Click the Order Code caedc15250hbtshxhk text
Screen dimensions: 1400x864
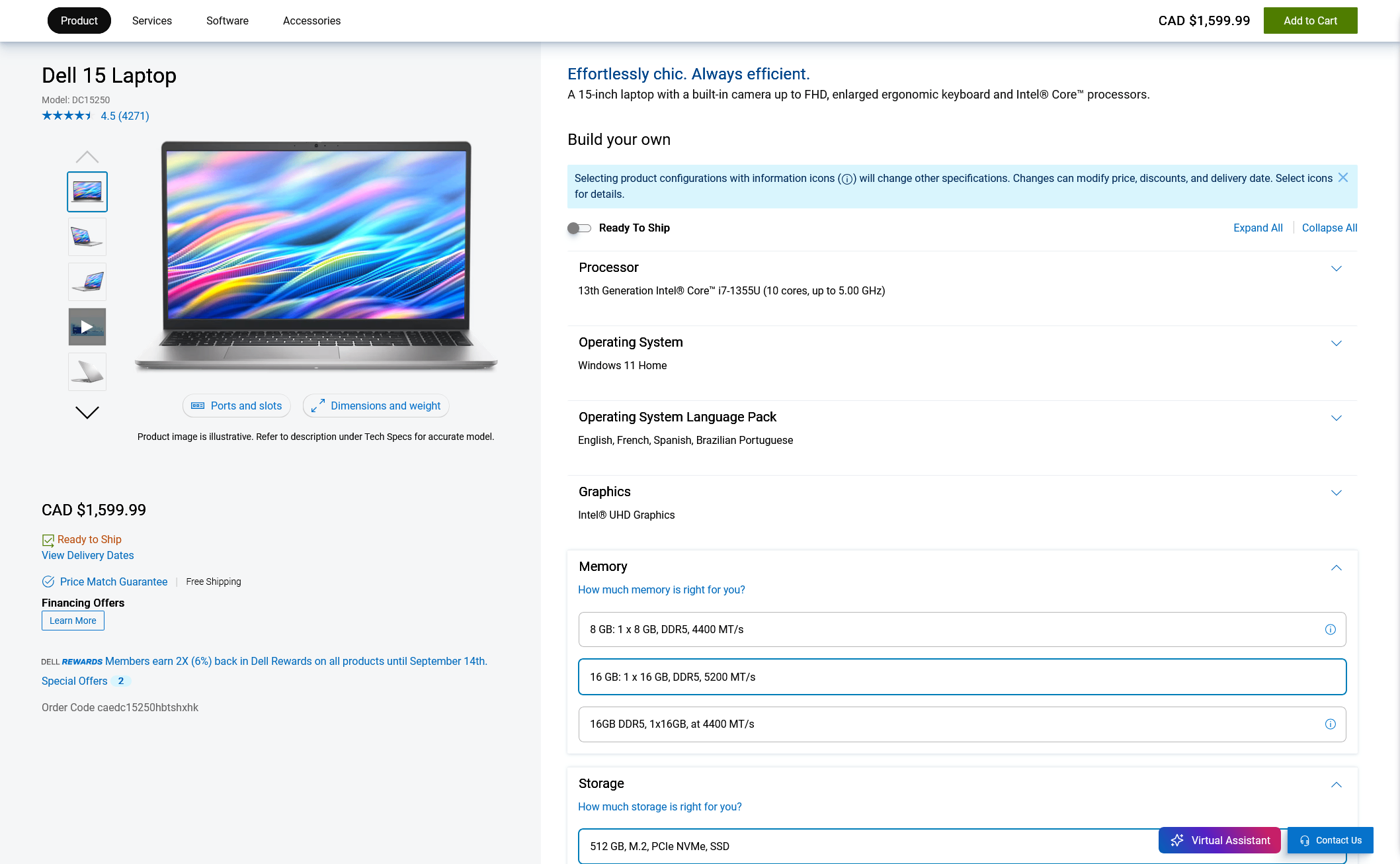(120, 707)
